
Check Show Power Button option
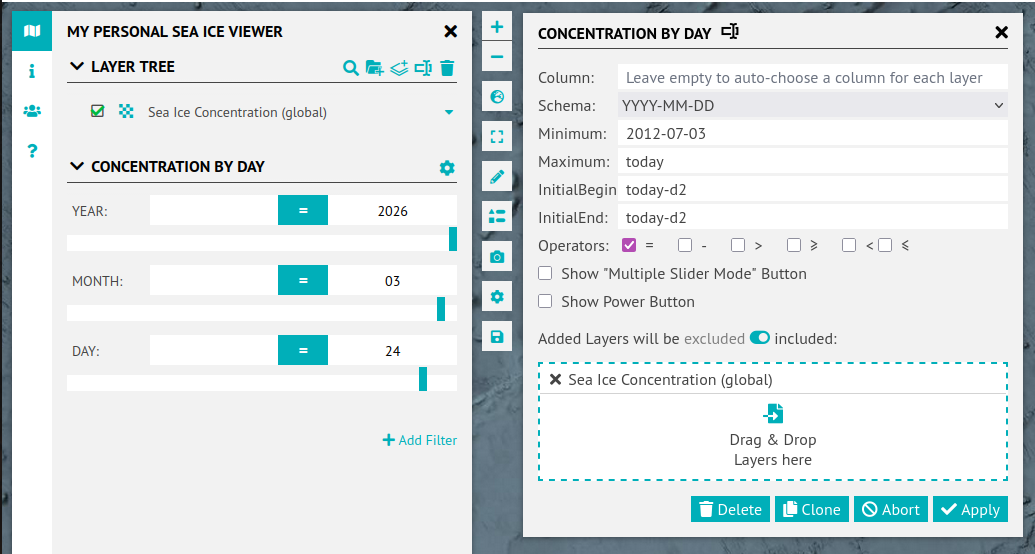[x=545, y=301]
